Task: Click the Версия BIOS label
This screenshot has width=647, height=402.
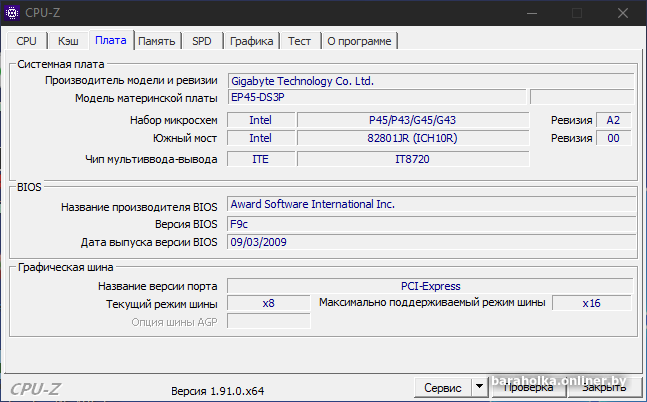Action: pyautogui.click(x=186, y=224)
